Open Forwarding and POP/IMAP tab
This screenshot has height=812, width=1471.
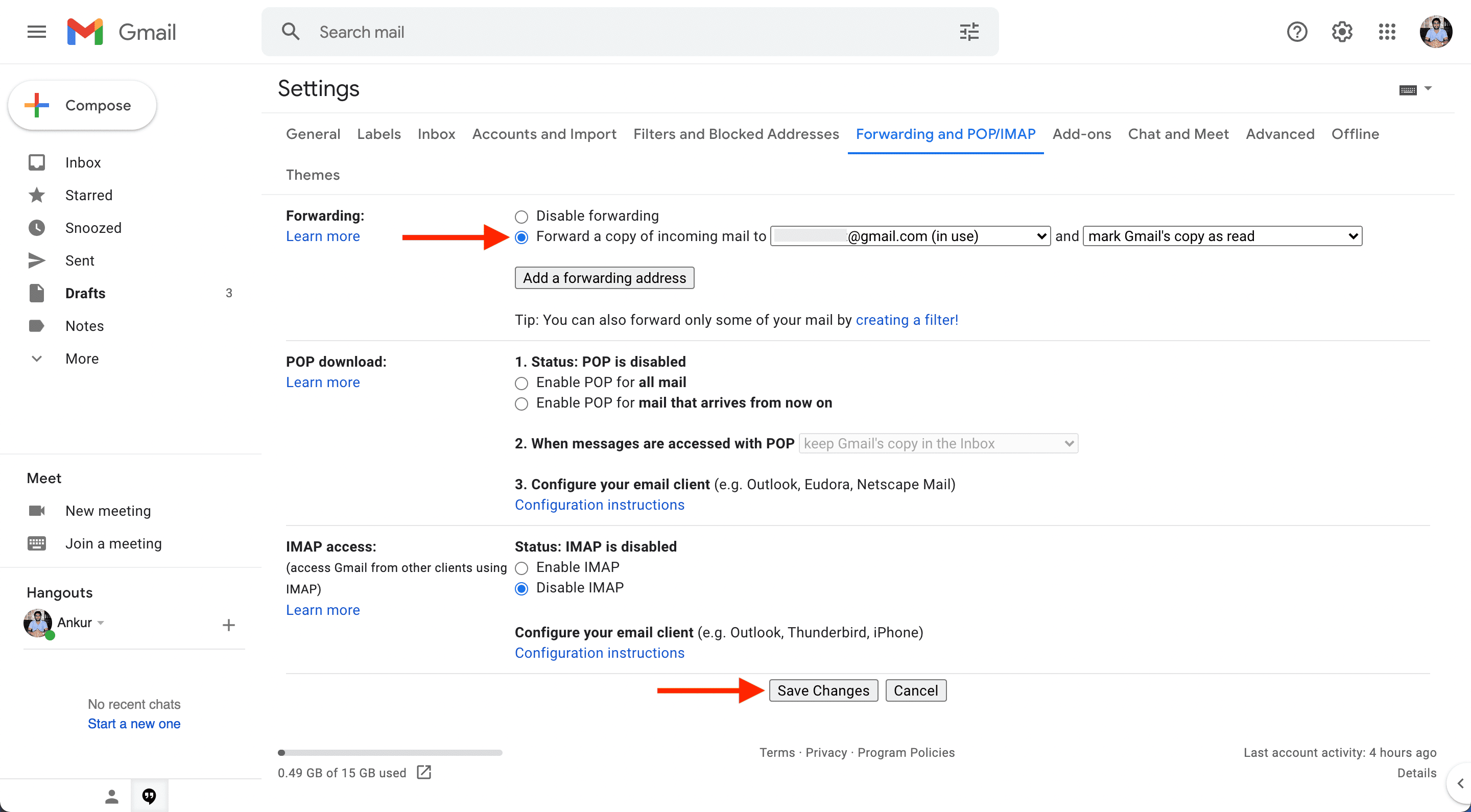[x=945, y=134]
